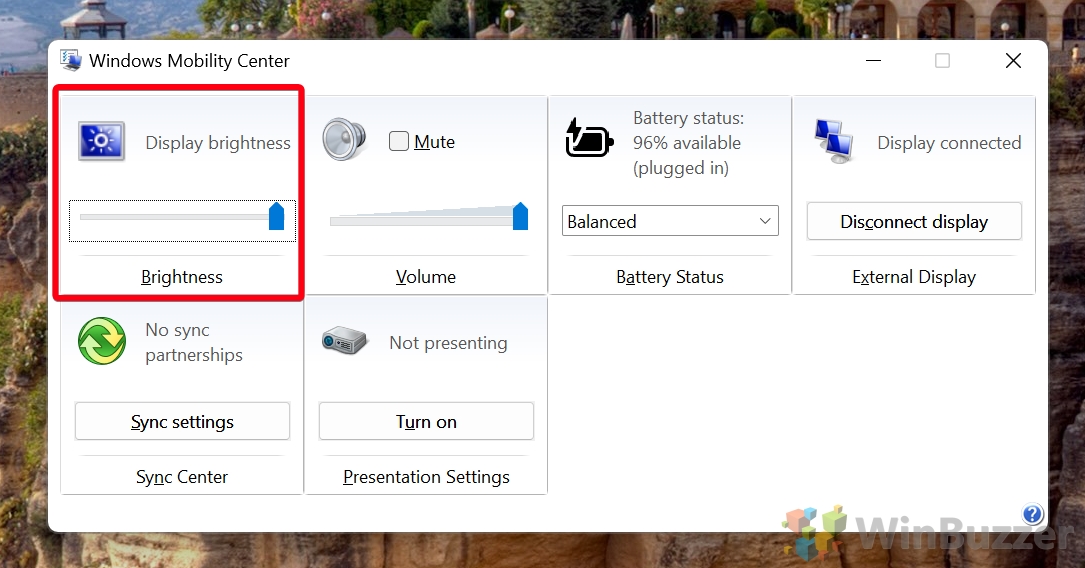Click the 'Display brightness' text
The height and width of the screenshot is (568, 1085).
click(218, 143)
